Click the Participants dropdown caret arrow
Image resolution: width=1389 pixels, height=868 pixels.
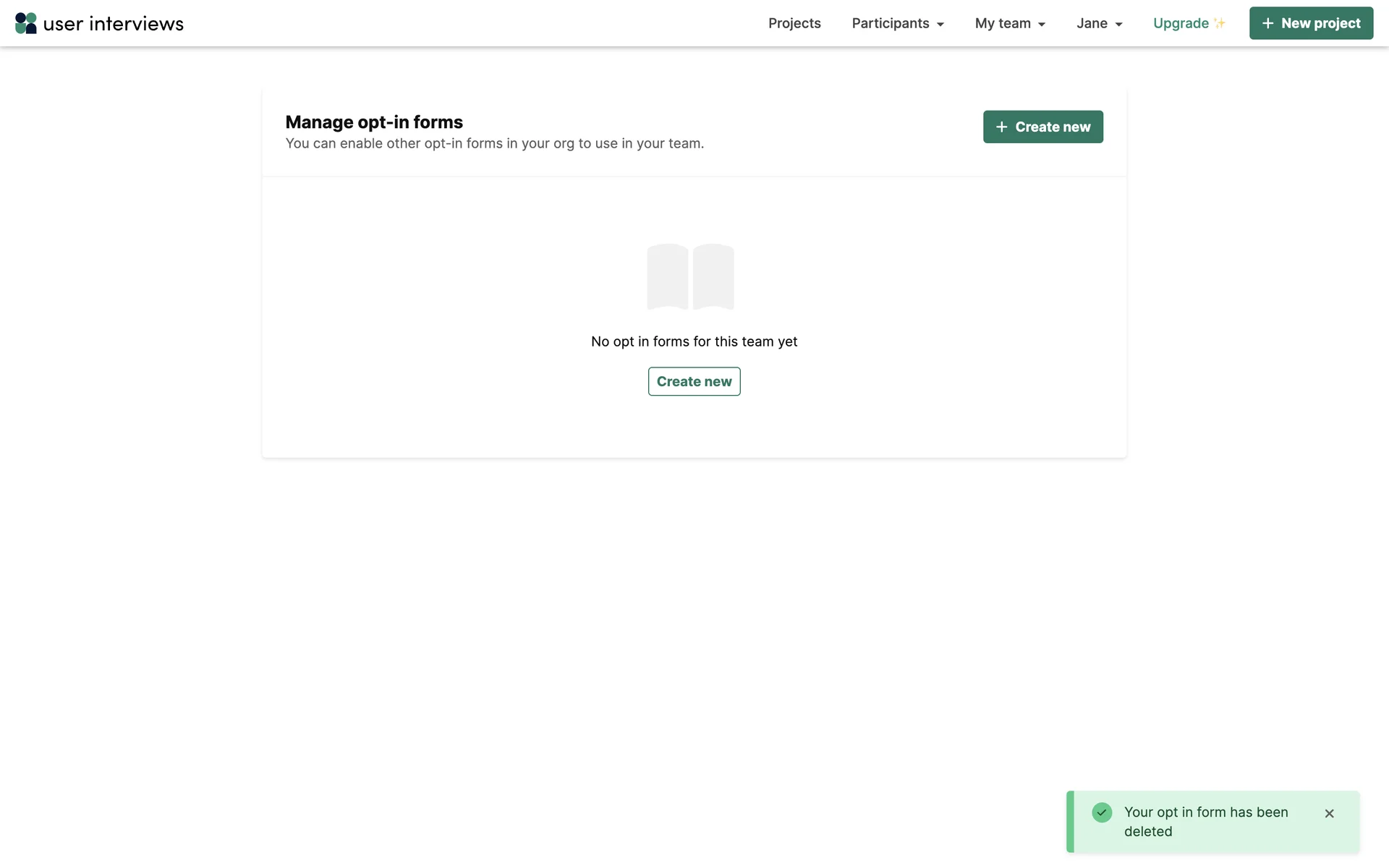940,25
